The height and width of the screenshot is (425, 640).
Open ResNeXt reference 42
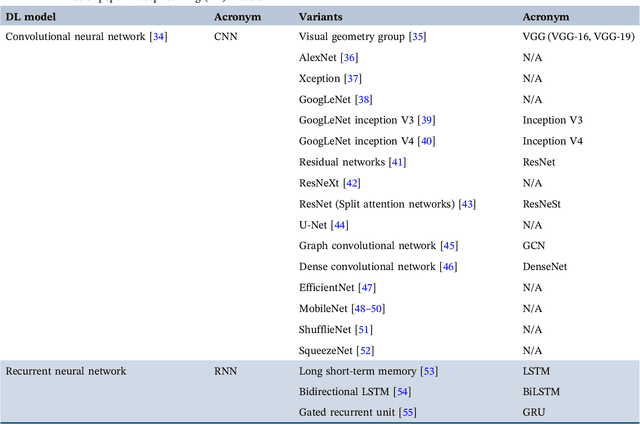tap(352, 183)
